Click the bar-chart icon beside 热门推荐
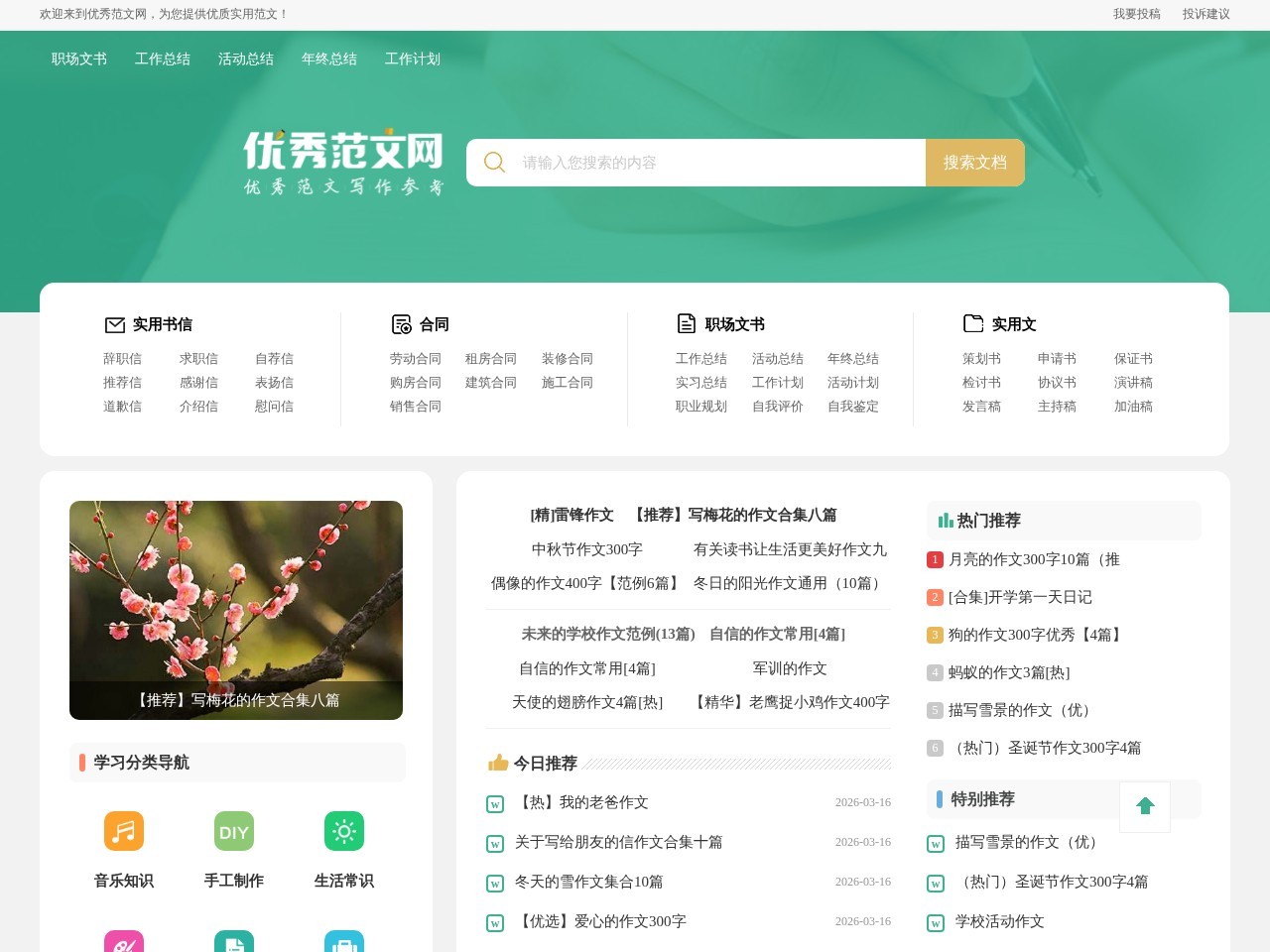 [943, 520]
